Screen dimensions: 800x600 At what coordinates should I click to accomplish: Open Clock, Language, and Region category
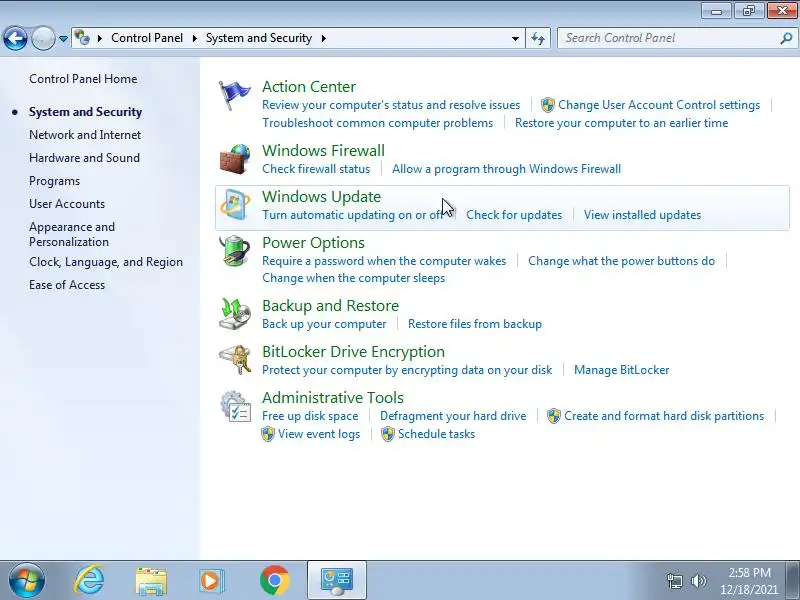[x=106, y=262]
